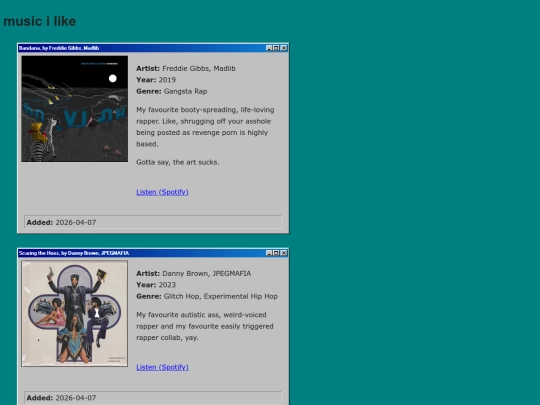The width and height of the screenshot is (540, 405).
Task: Click the Added date in the Bandana card
Action: click(75, 222)
